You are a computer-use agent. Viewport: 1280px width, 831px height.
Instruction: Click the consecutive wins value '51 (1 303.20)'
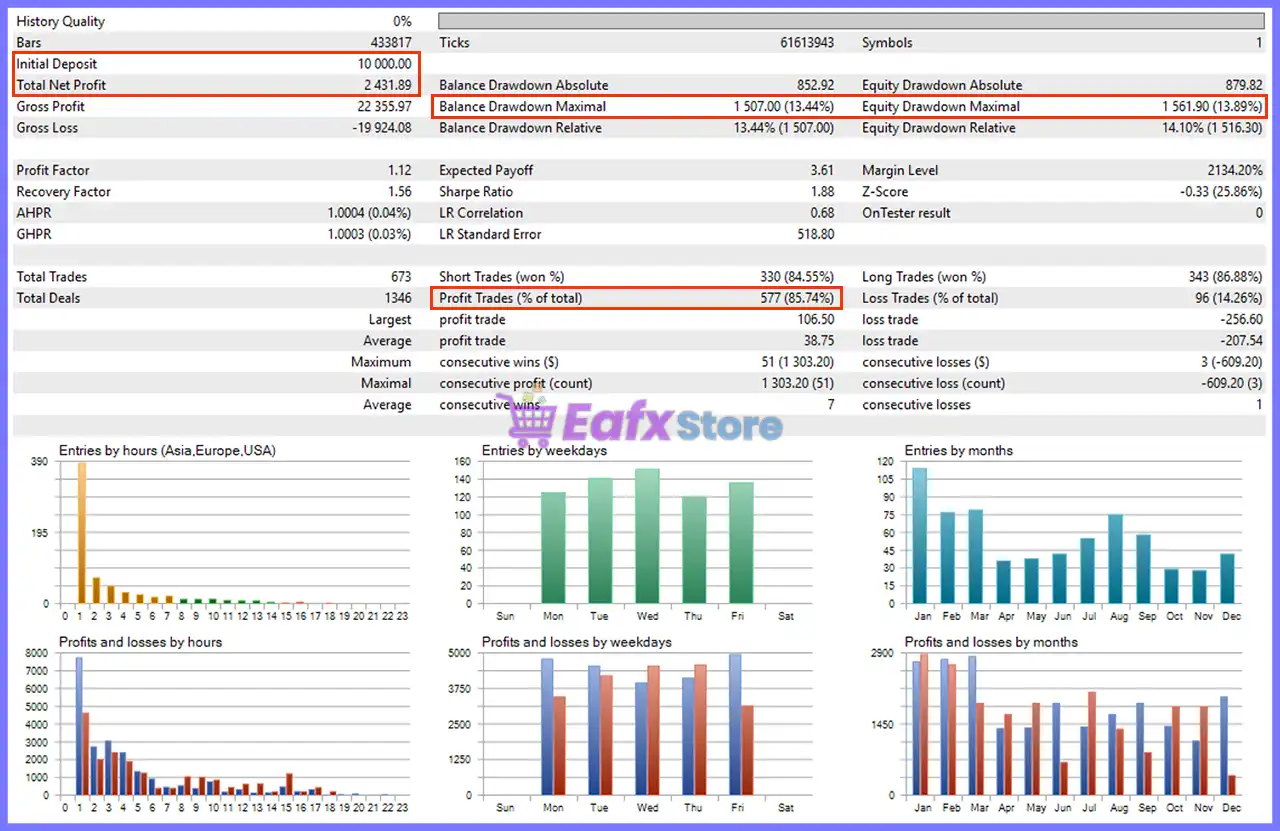(798, 362)
